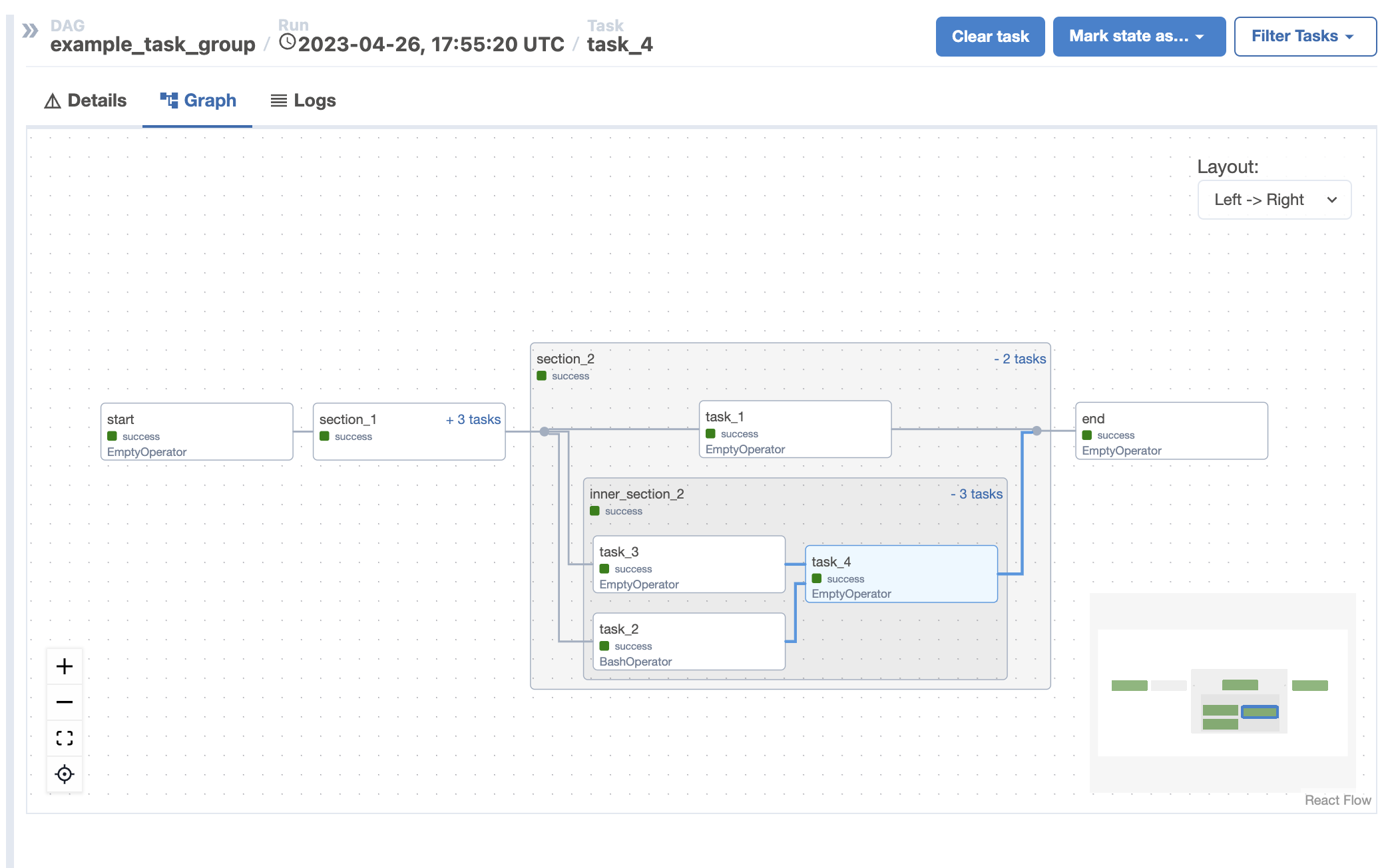This screenshot has height=868, width=1394.
Task: Collapse section_2 via -2 tasks
Action: tap(1020, 359)
